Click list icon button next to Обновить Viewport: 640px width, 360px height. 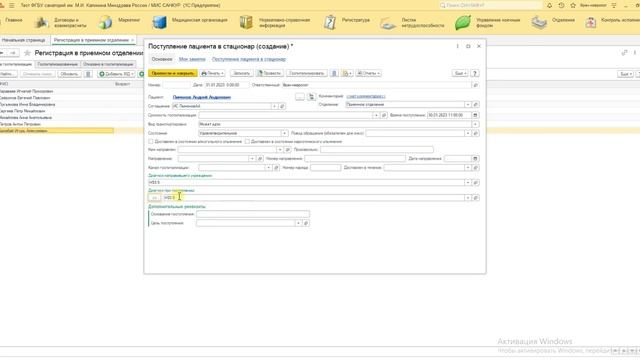[88, 74]
